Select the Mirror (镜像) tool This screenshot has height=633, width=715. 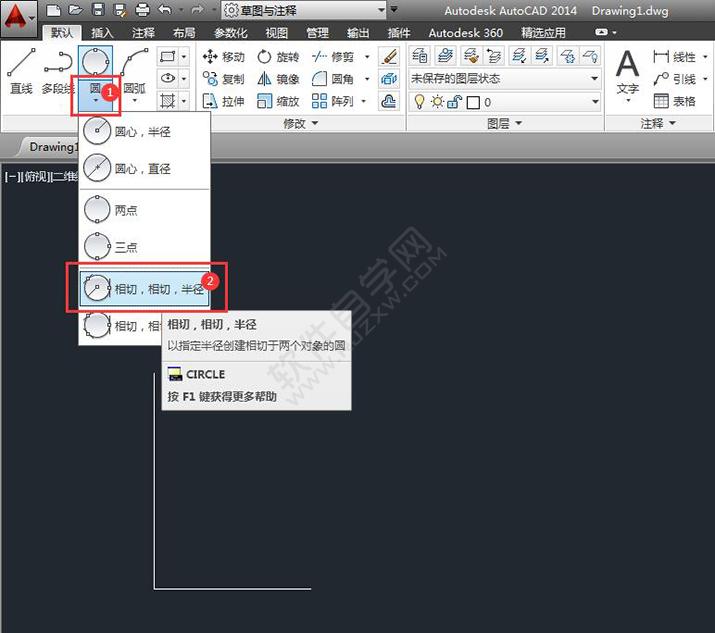(278, 79)
